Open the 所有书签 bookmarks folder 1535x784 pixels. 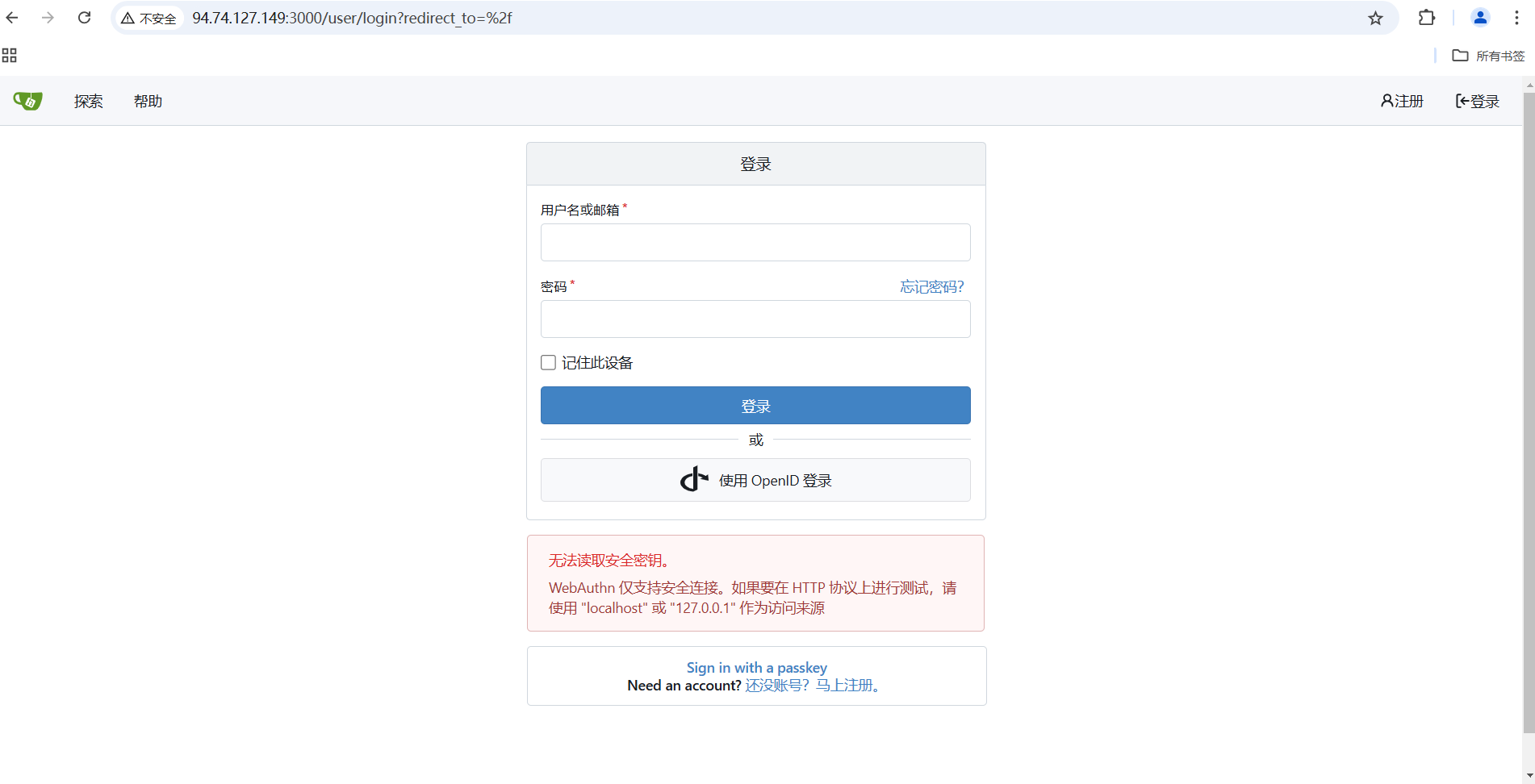[1489, 56]
